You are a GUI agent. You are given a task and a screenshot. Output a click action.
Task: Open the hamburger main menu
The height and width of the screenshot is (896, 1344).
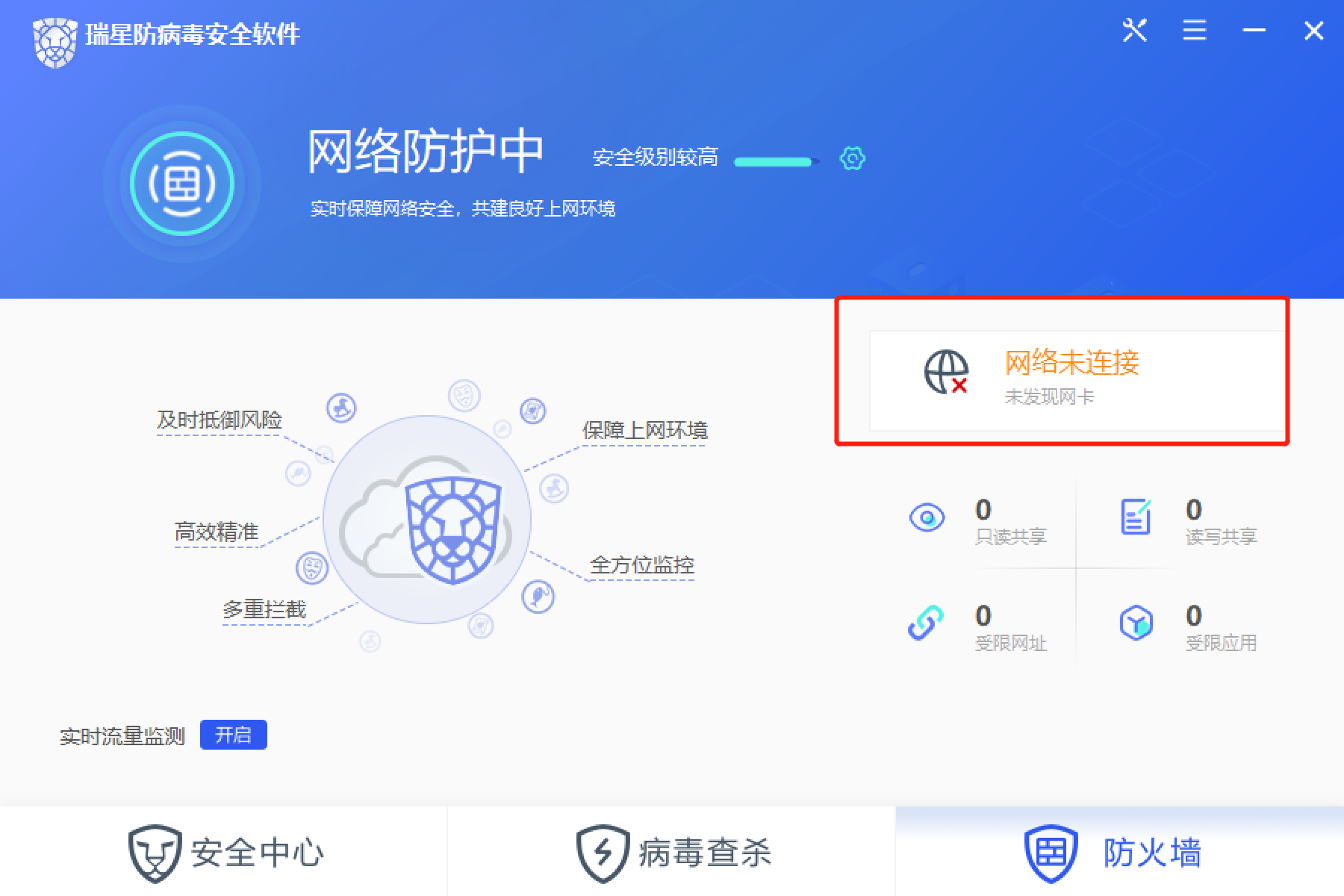click(x=1194, y=31)
